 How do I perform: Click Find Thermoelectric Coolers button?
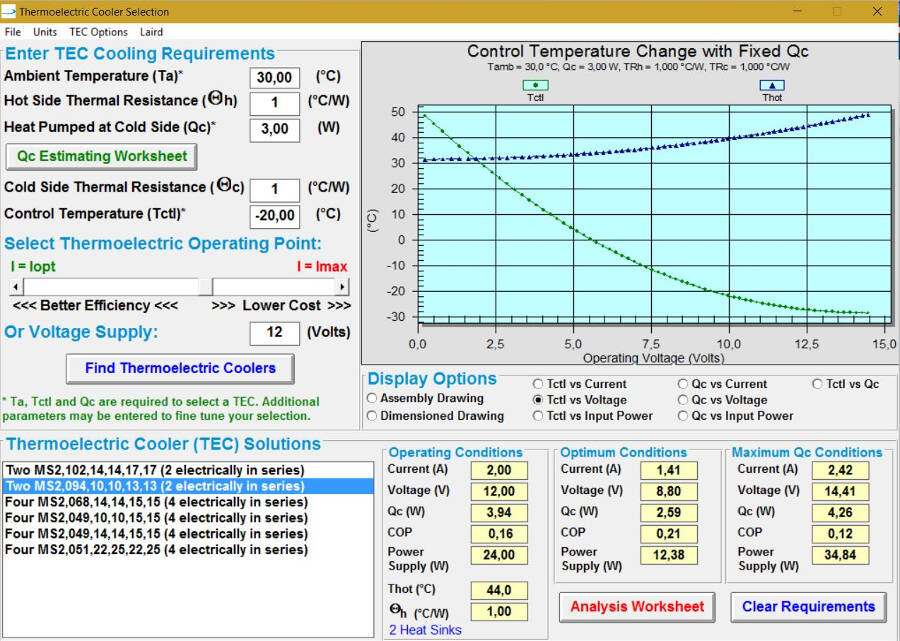180,368
